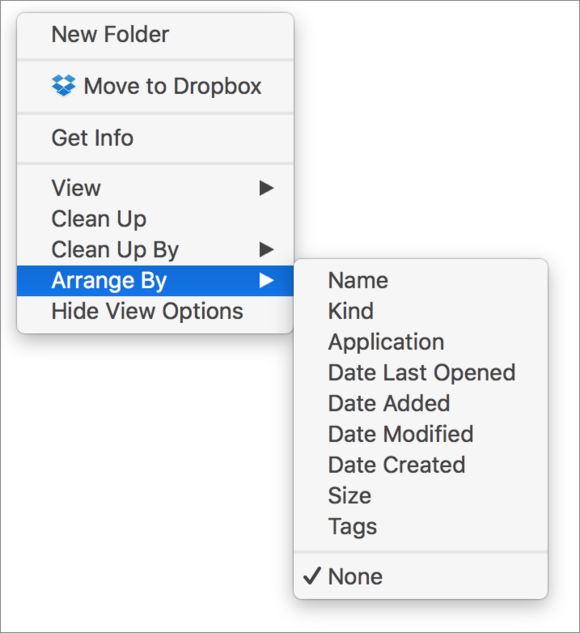Image resolution: width=580 pixels, height=633 pixels.
Task: Click the Dropbox icon in the menu
Action: [x=63, y=86]
